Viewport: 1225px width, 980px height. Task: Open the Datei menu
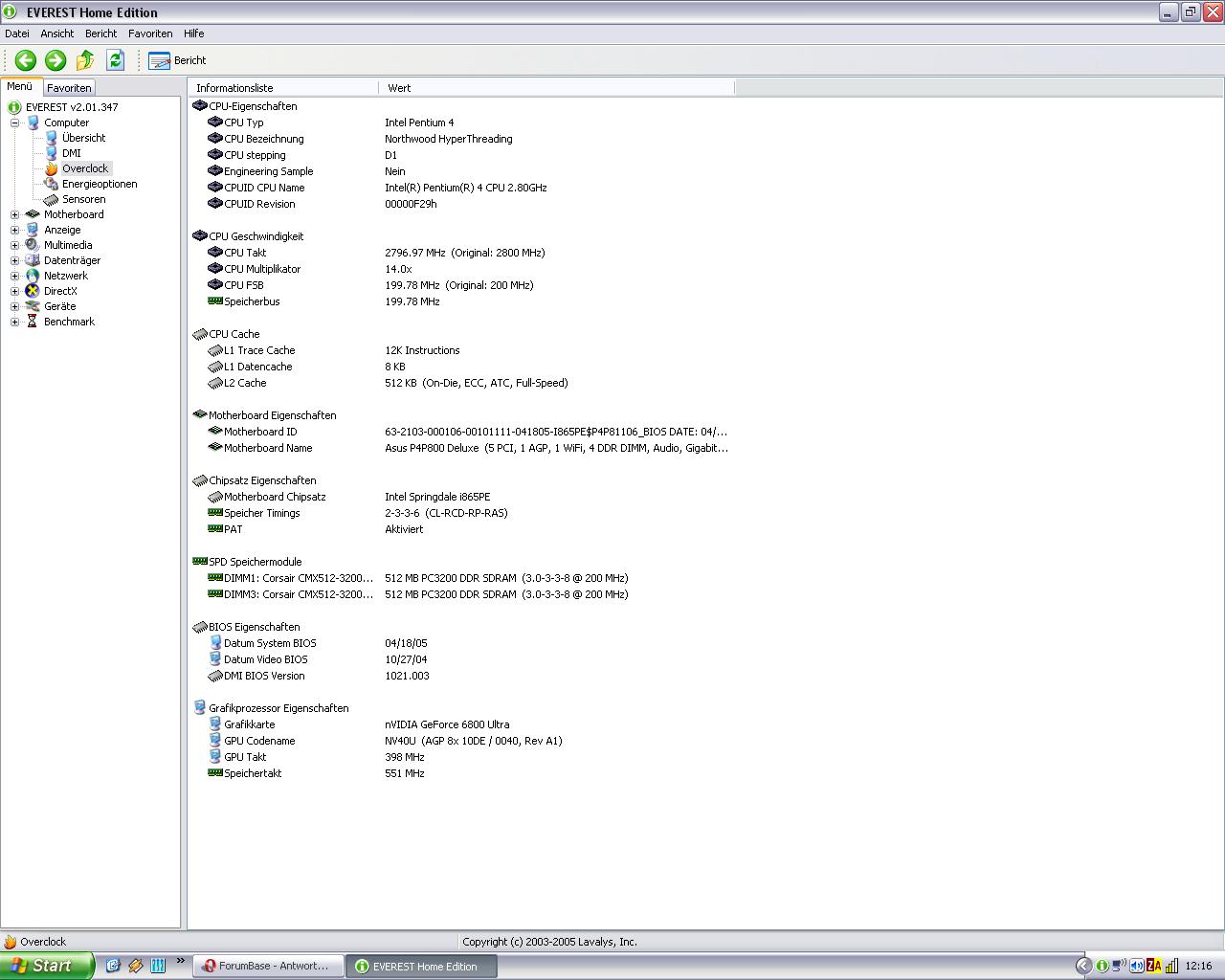click(x=17, y=33)
